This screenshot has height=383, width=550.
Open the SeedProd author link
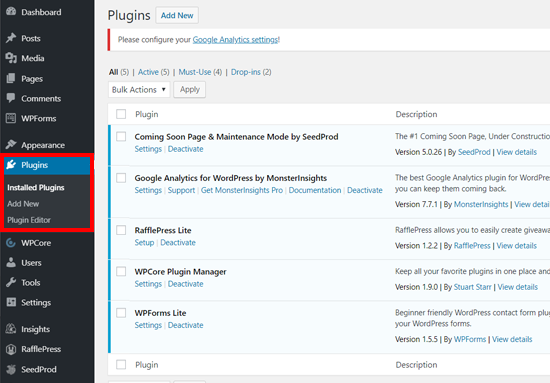tap(474, 152)
